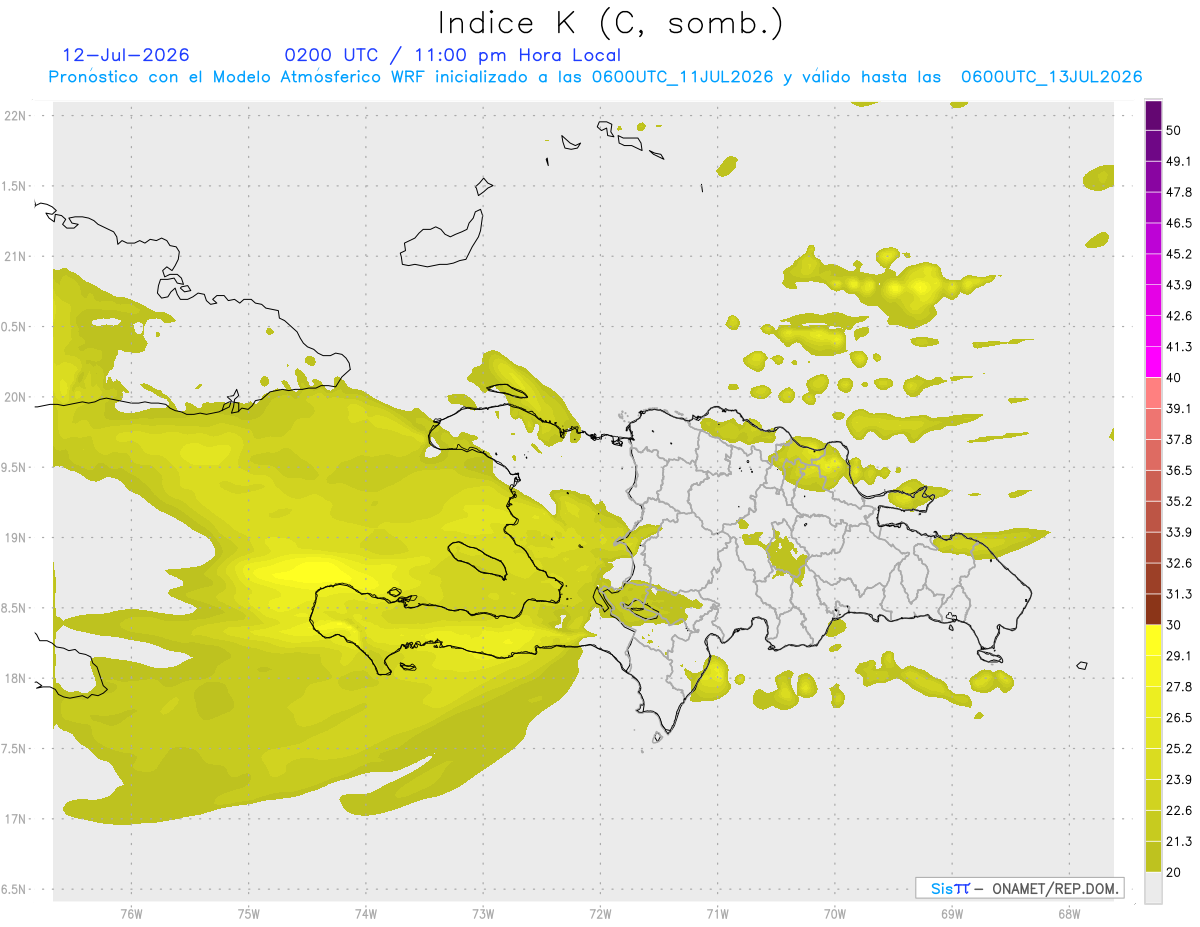Pick the dark brown swatch just above legend 30
1200x927 pixels.
[x=1153, y=609]
